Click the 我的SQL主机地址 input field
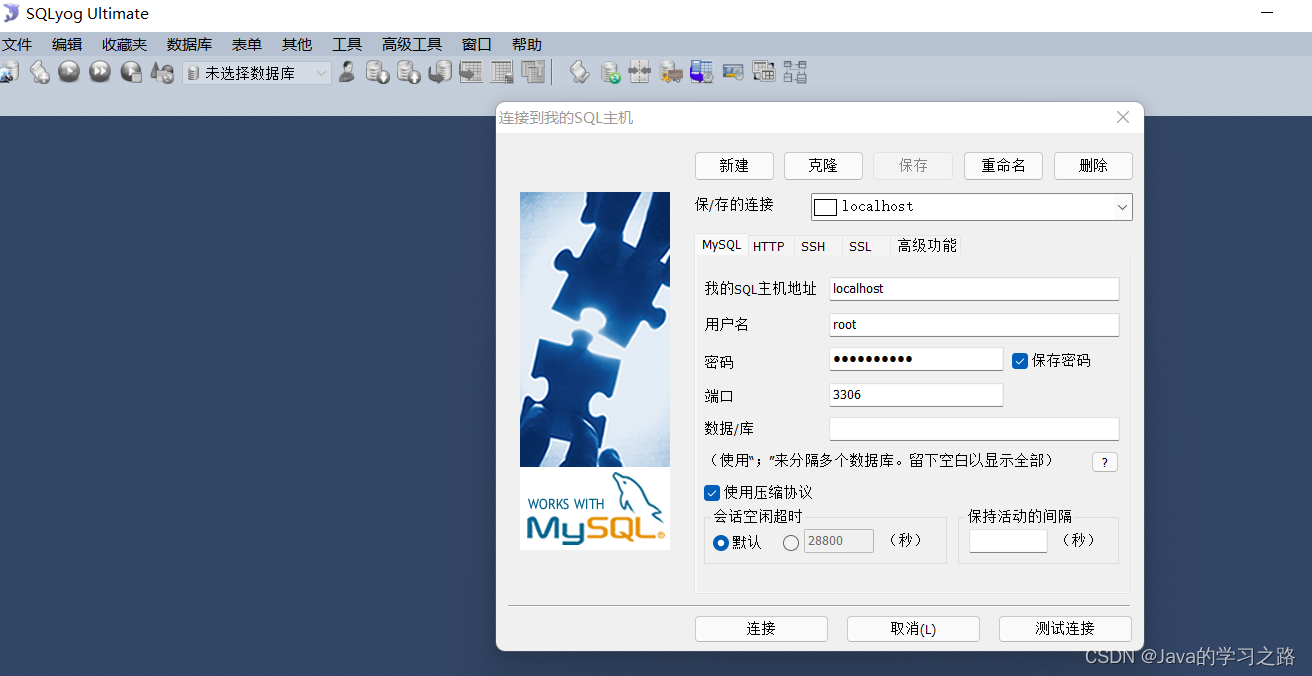Image resolution: width=1312 pixels, height=676 pixels. click(x=974, y=289)
